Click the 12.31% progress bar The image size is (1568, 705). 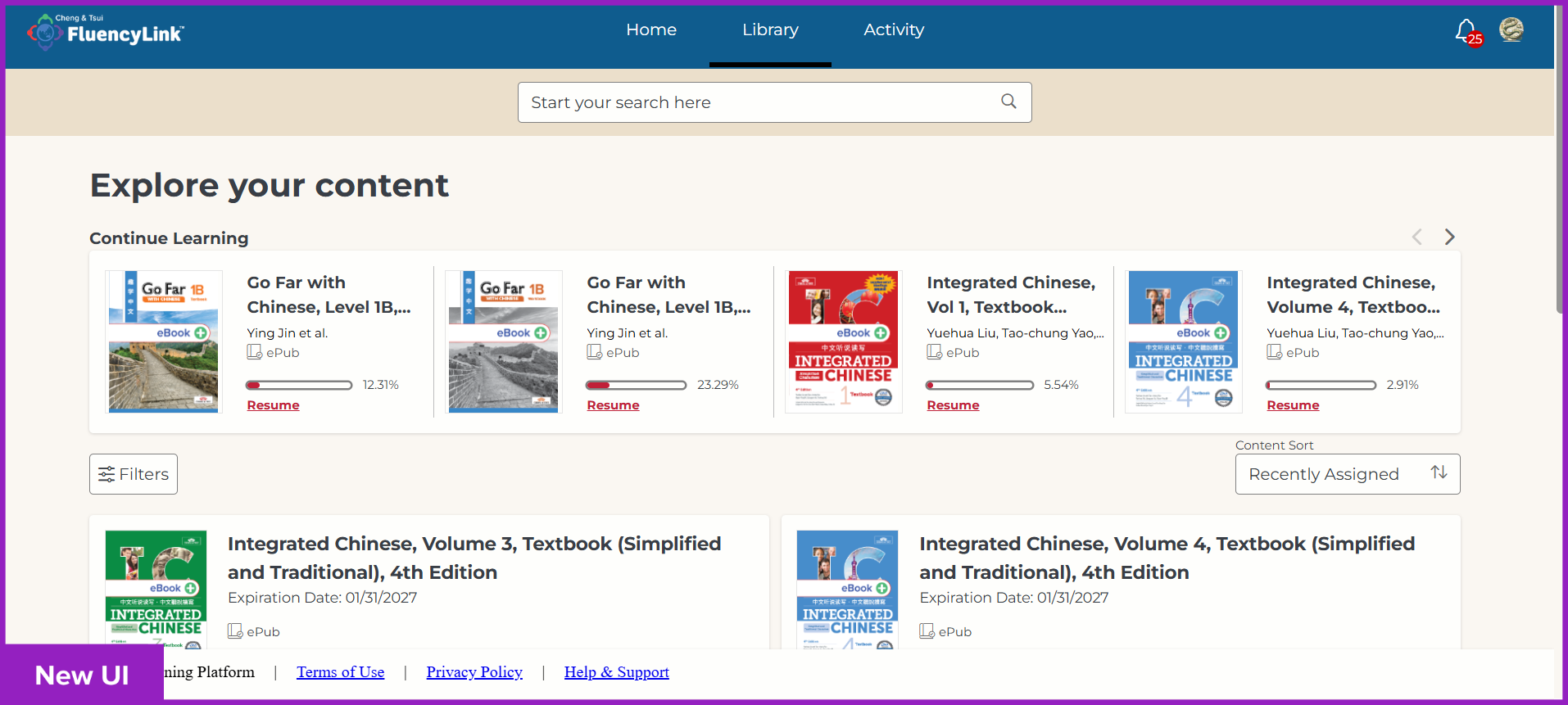point(299,385)
